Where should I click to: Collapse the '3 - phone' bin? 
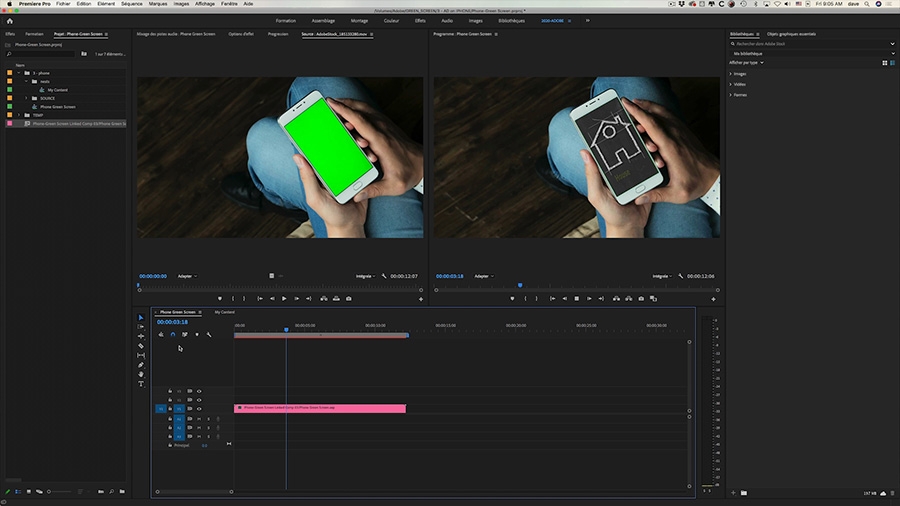19,73
